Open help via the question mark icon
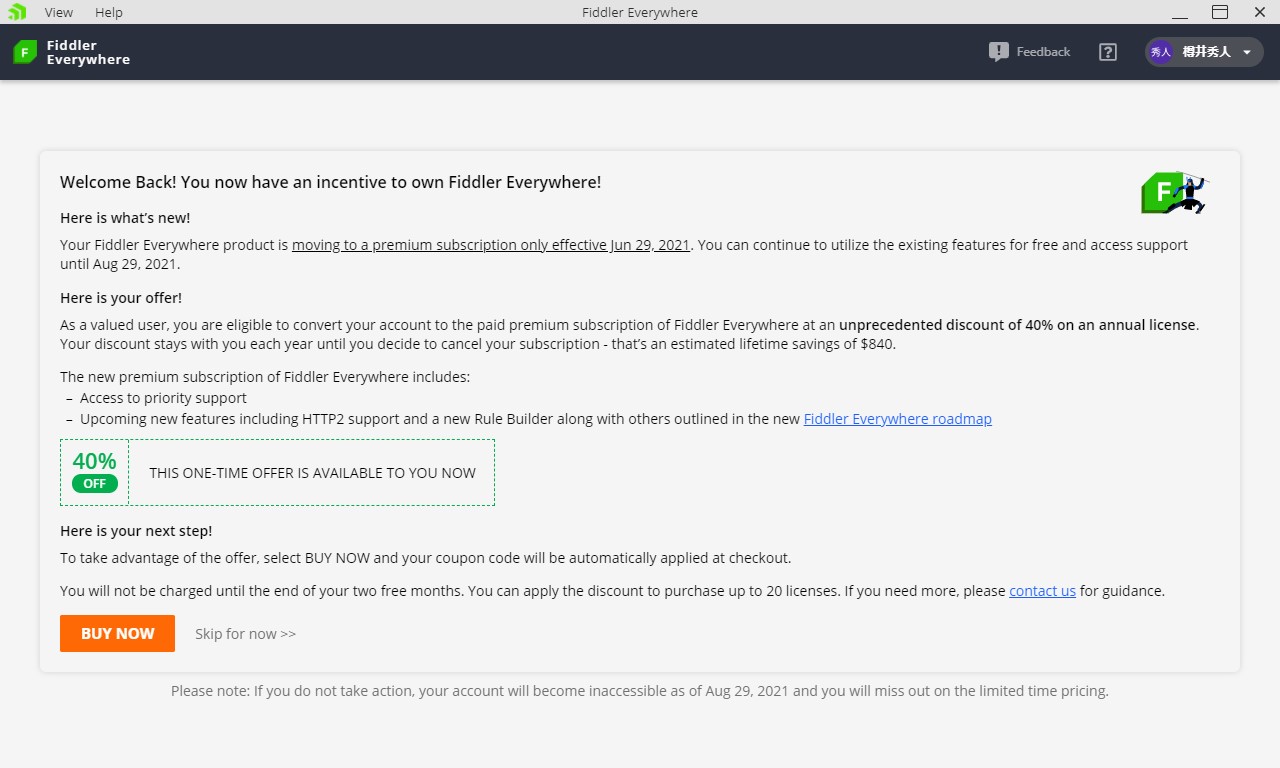Viewport: 1280px width, 768px height. [1107, 52]
